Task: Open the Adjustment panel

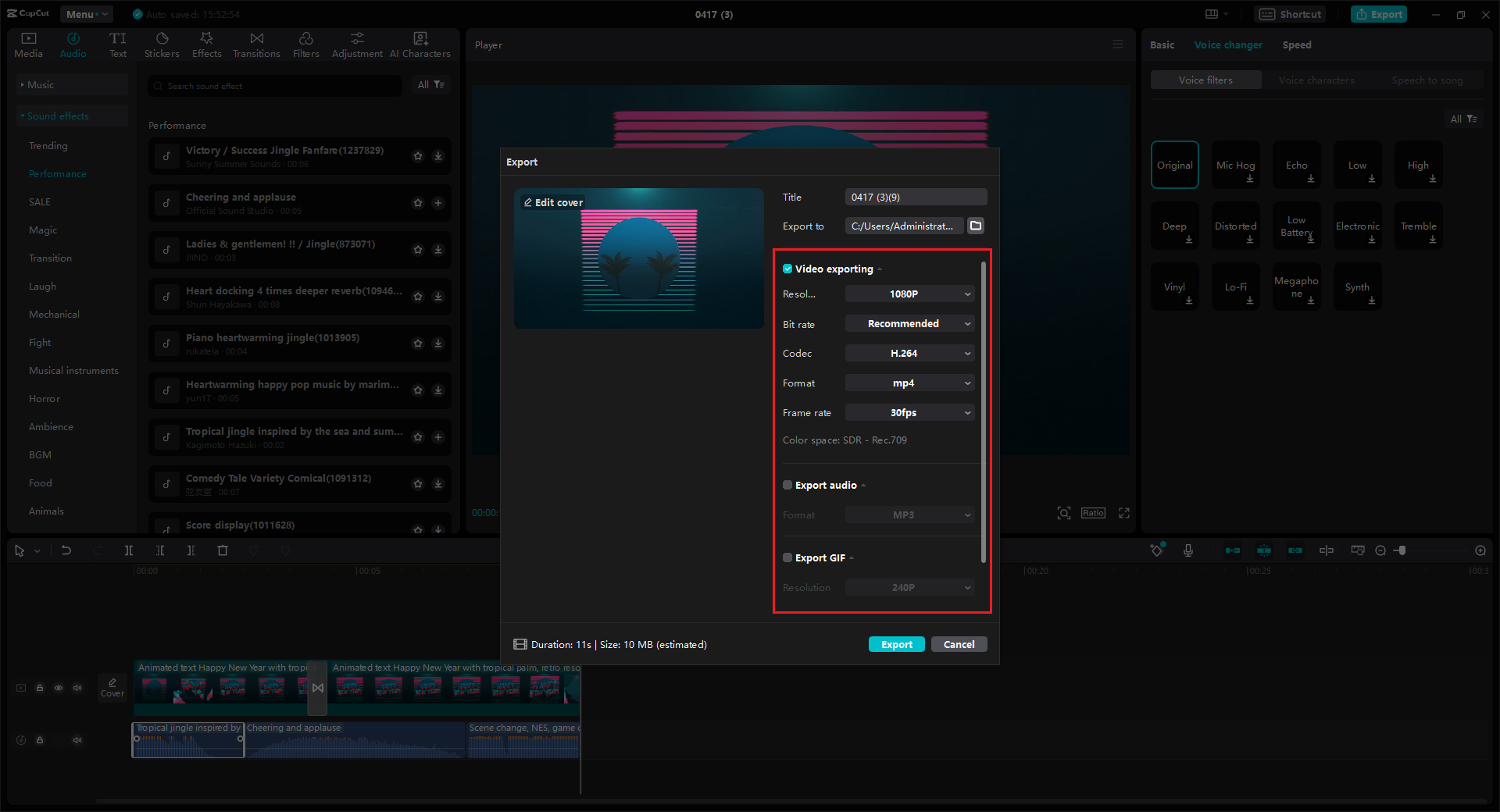Action: pyautogui.click(x=357, y=45)
